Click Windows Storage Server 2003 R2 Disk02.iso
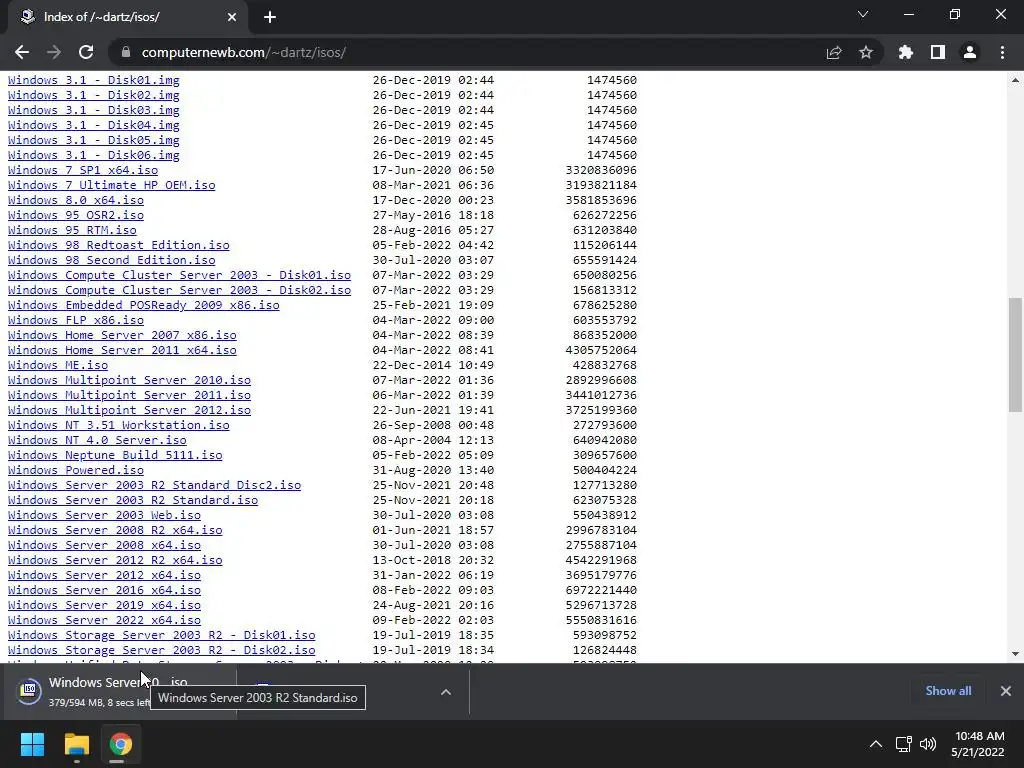 tap(162, 651)
